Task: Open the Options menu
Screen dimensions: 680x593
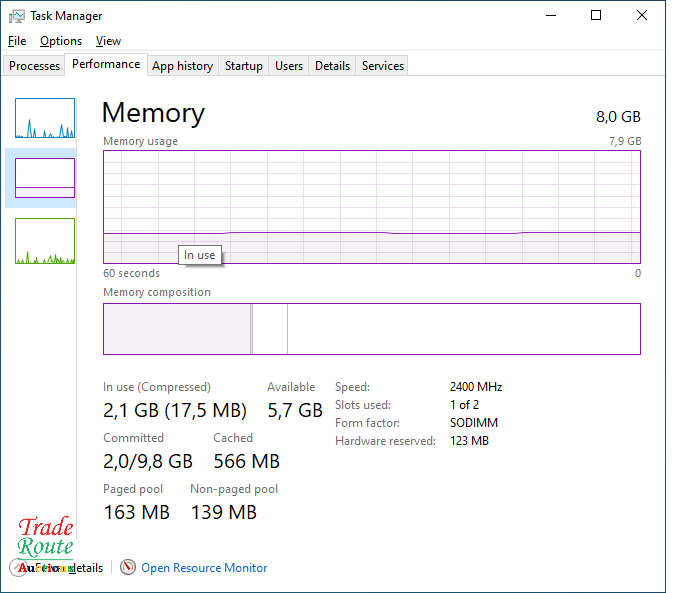Action: (x=61, y=41)
